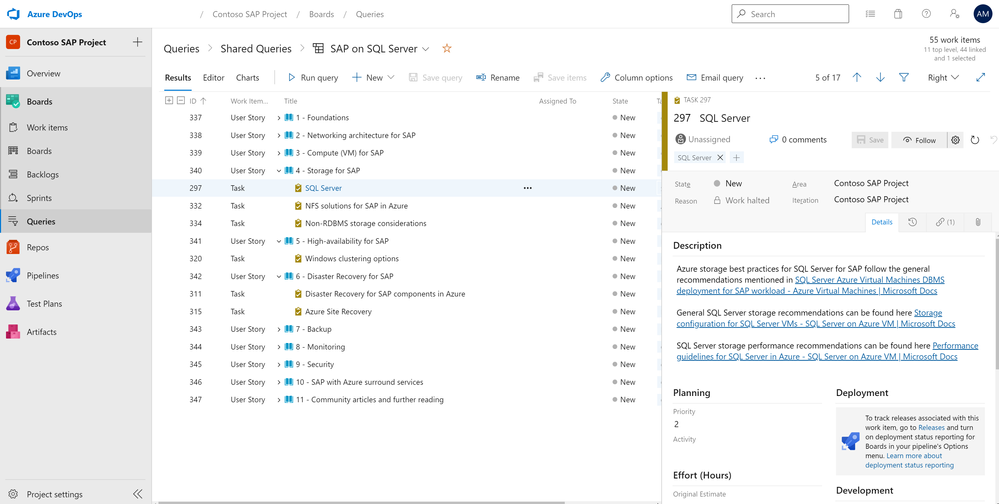Viewport: 999px width, 504px height.
Task: Open the AM profile avatar
Action: [x=982, y=13]
